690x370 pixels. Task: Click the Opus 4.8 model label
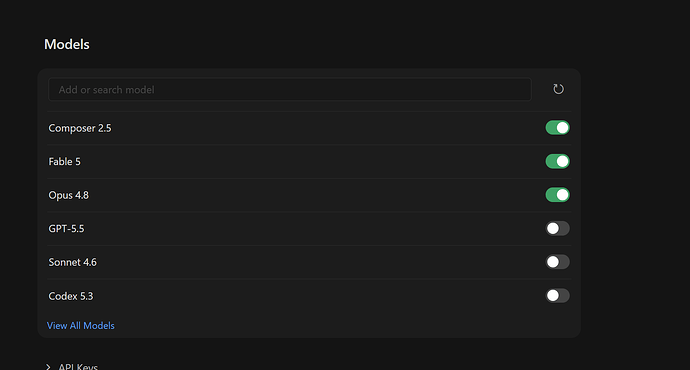point(68,195)
